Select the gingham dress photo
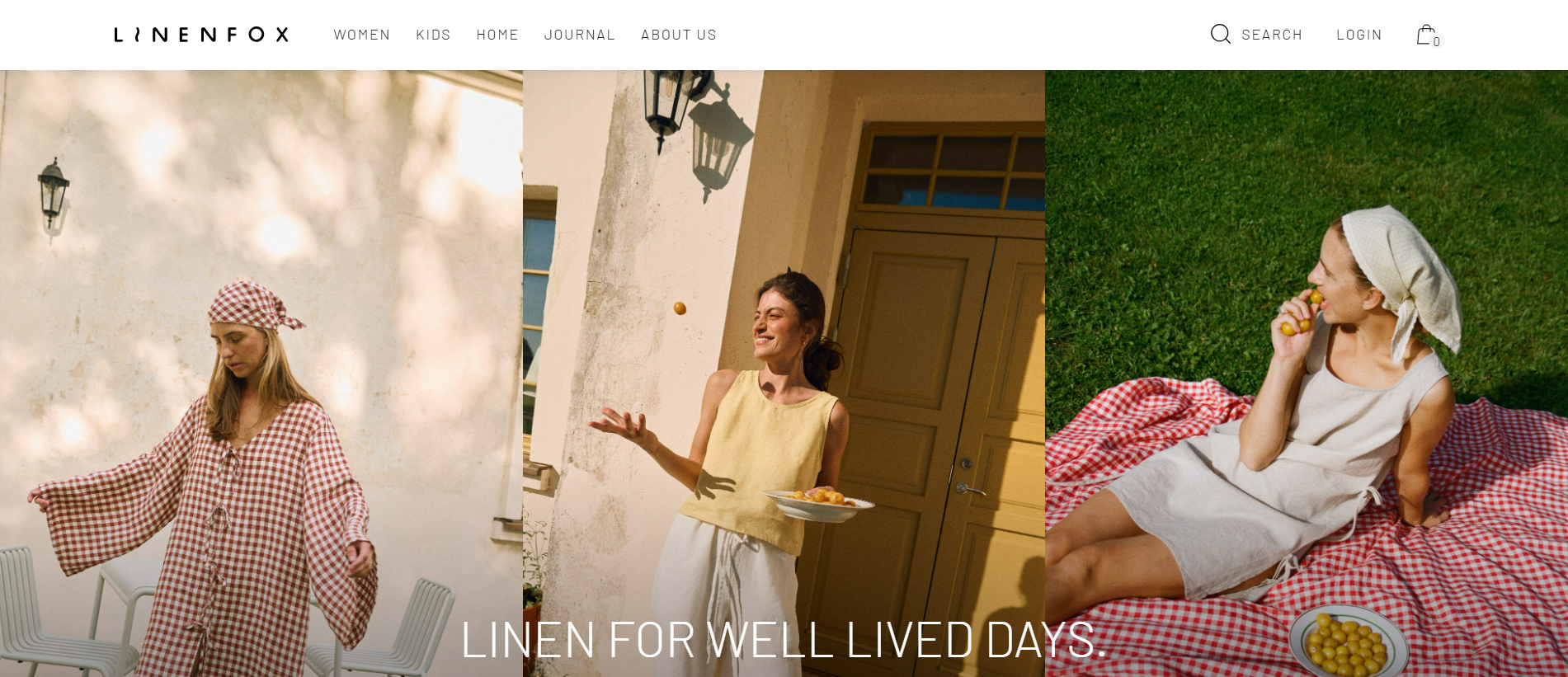Screen dimensions: 1568x677 [x=261, y=374]
